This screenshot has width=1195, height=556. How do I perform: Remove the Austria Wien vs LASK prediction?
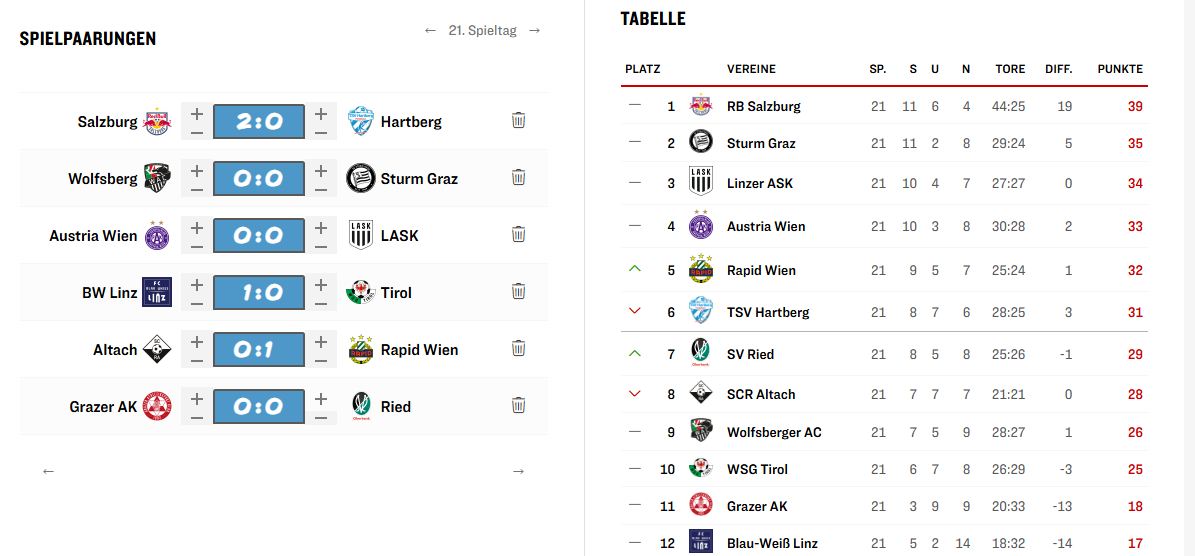pyautogui.click(x=518, y=235)
